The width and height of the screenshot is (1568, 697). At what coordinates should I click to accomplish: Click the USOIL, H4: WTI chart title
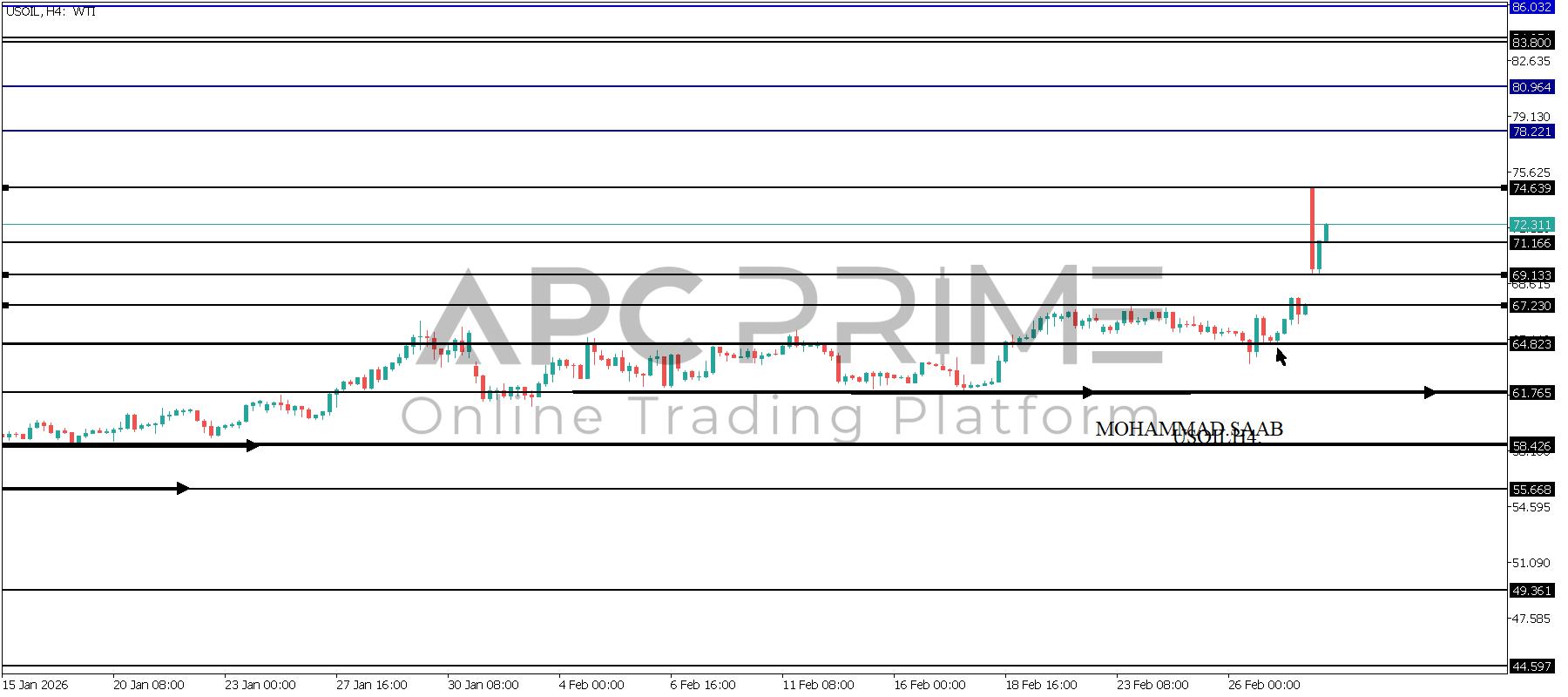point(51,11)
